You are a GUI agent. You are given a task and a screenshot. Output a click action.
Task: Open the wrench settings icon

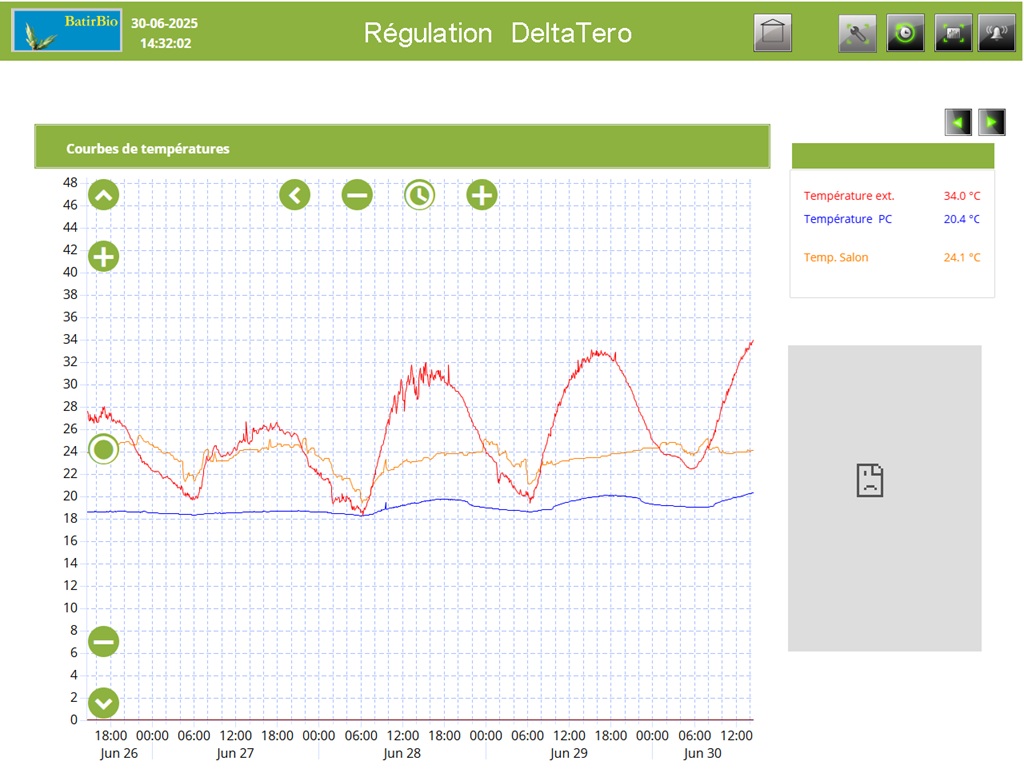click(857, 34)
